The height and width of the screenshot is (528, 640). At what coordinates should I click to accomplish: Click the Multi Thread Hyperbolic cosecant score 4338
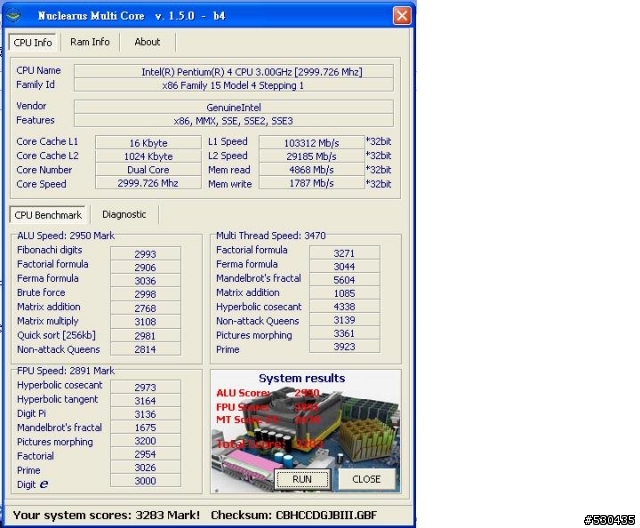pyautogui.click(x=344, y=306)
